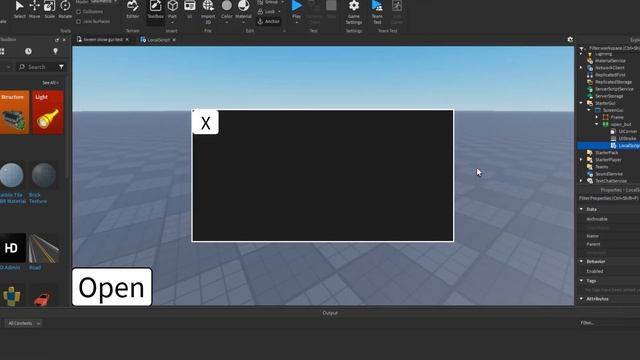Screen dimensions: 640x360
Task: Switch to the first script tab
Action: (103, 40)
